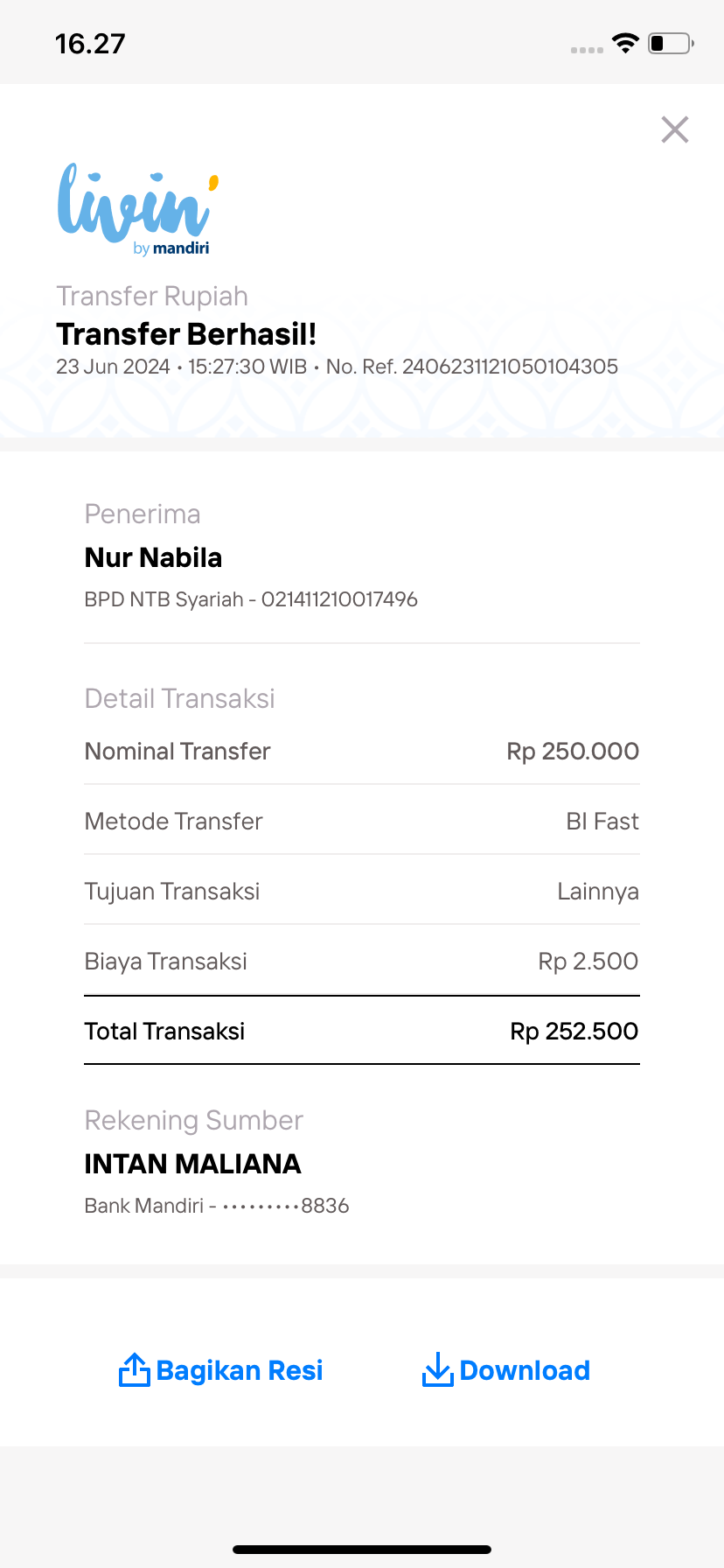
Task: Tap source account name INTAN MALIANA
Action: (192, 1164)
